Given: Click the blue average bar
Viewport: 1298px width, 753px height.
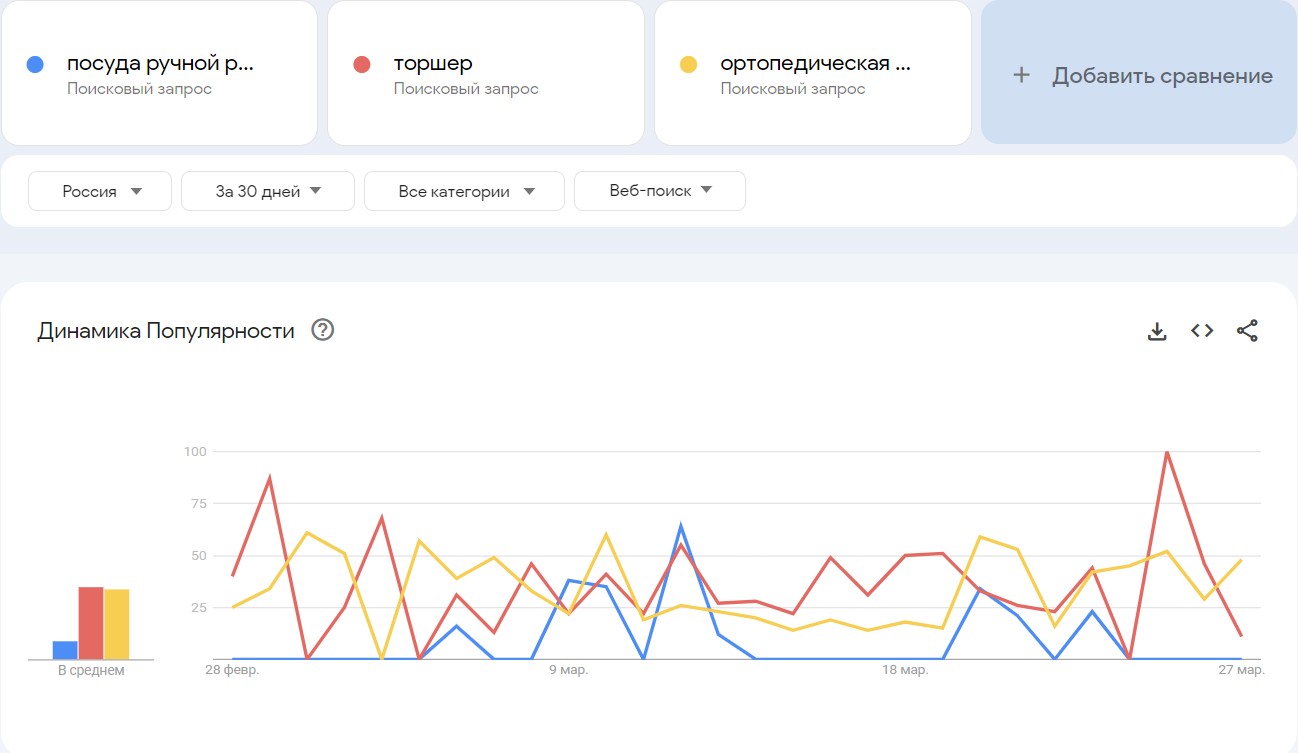Looking at the screenshot, I should pos(65,650).
